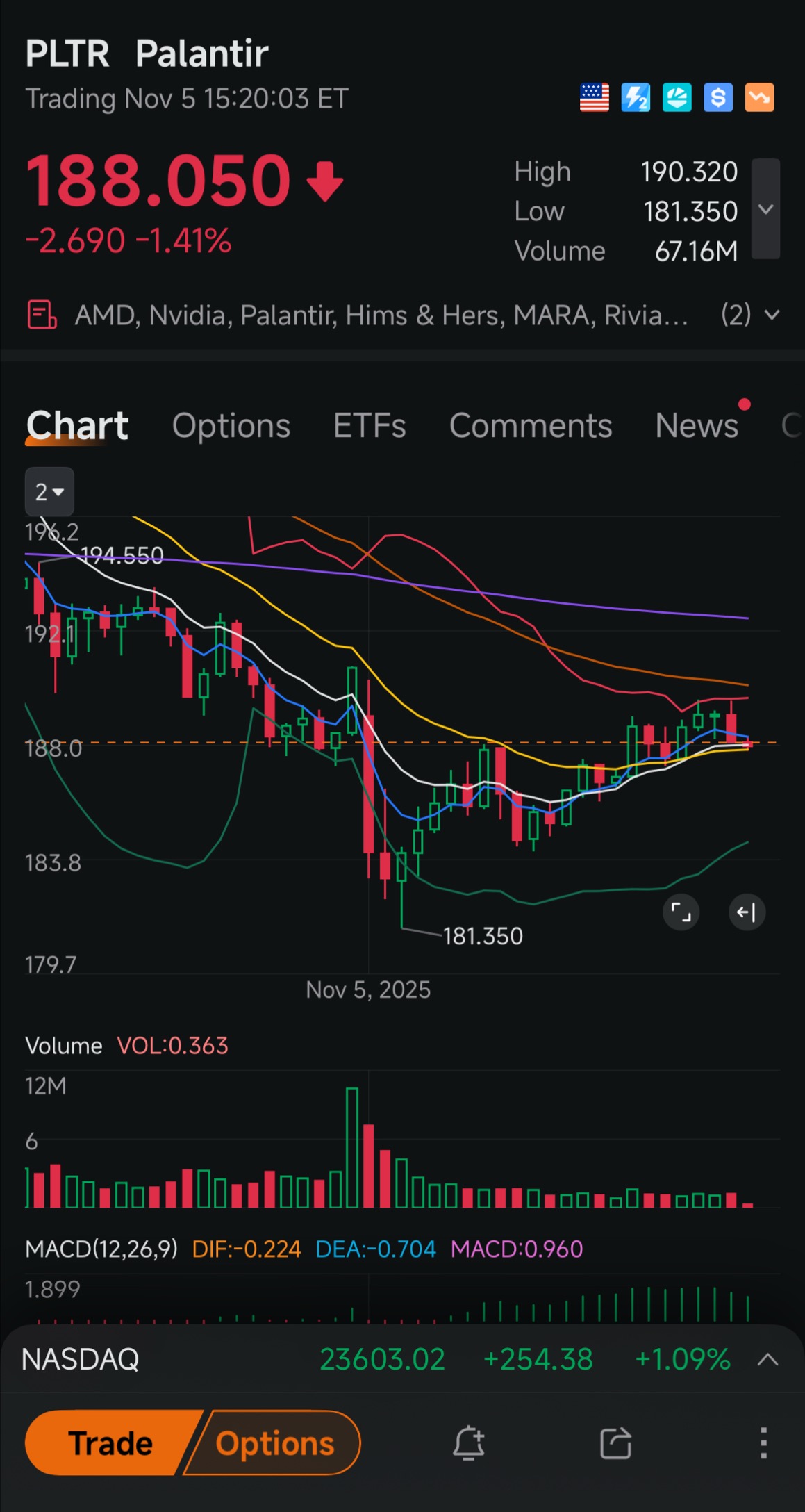Screen dimensions: 805x1512
Task: Tap the PLTR Palantir title
Action: (147, 54)
